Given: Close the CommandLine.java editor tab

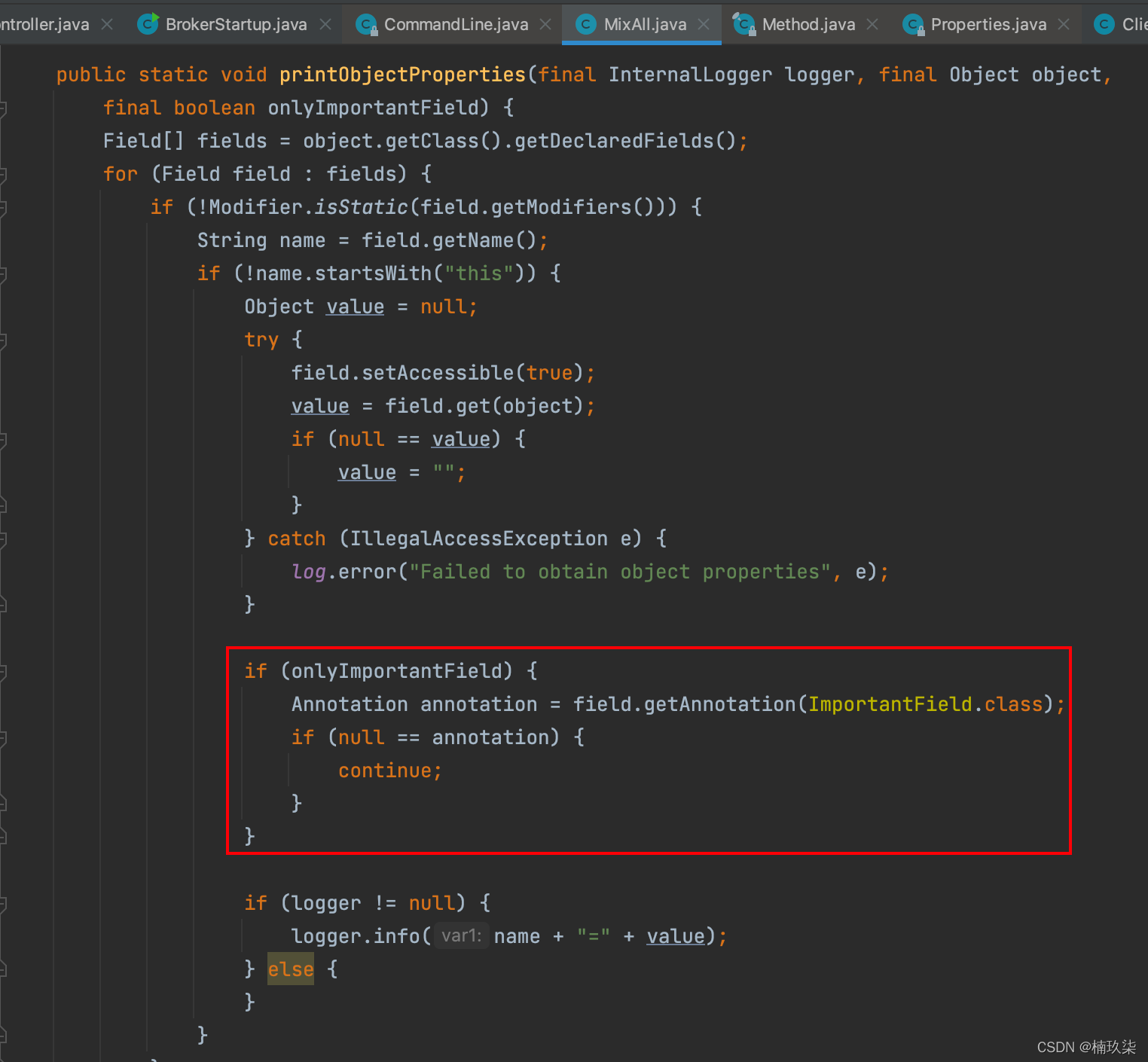Looking at the screenshot, I should [x=546, y=25].
